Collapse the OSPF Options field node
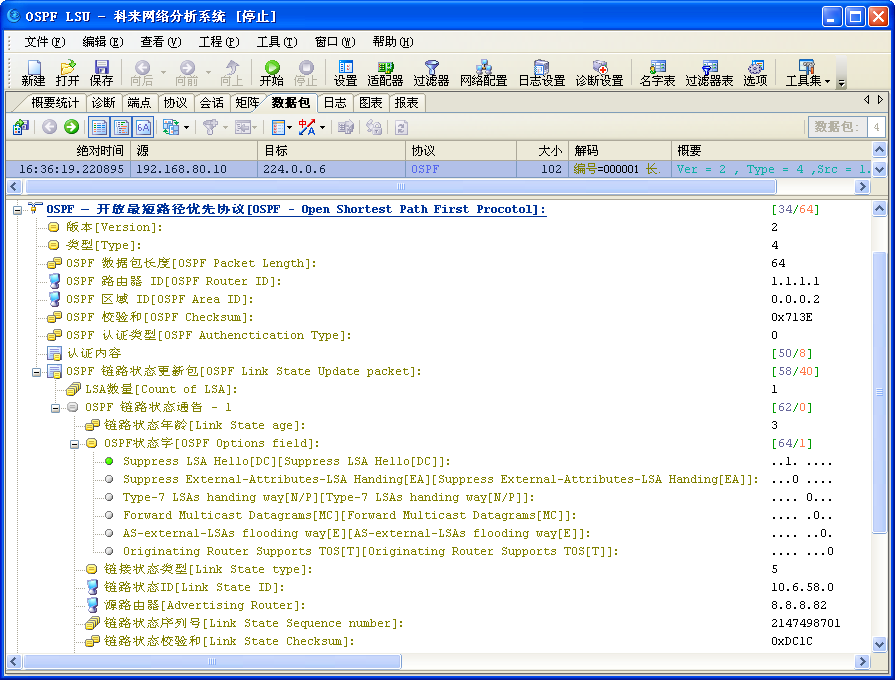 (75, 443)
